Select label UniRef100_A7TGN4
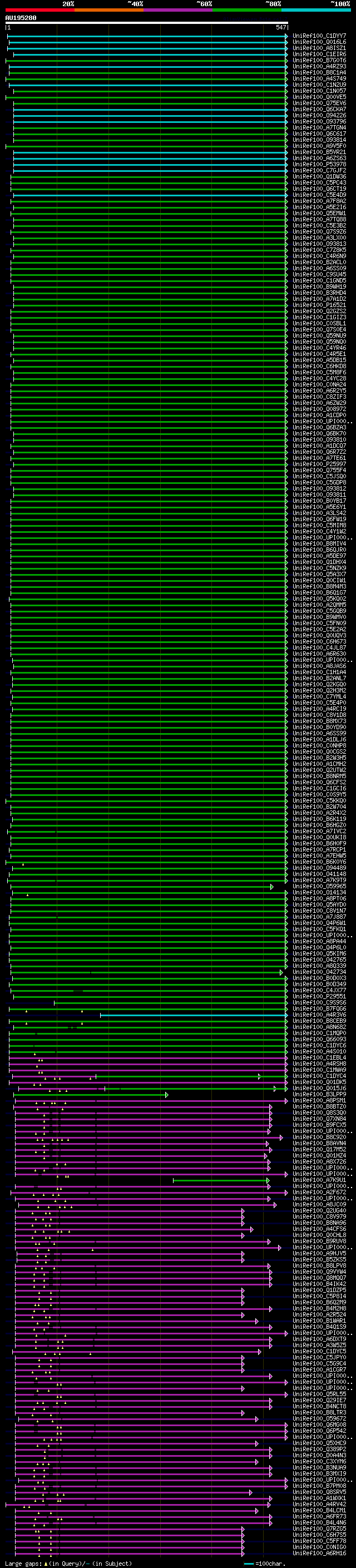 [x=319, y=128]
